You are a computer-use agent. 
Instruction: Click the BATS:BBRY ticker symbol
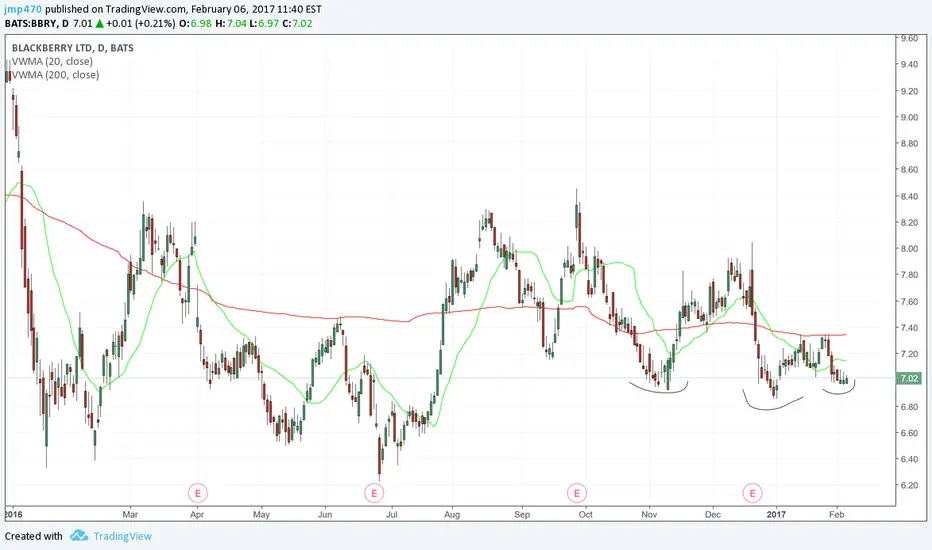pyautogui.click(x=31, y=23)
